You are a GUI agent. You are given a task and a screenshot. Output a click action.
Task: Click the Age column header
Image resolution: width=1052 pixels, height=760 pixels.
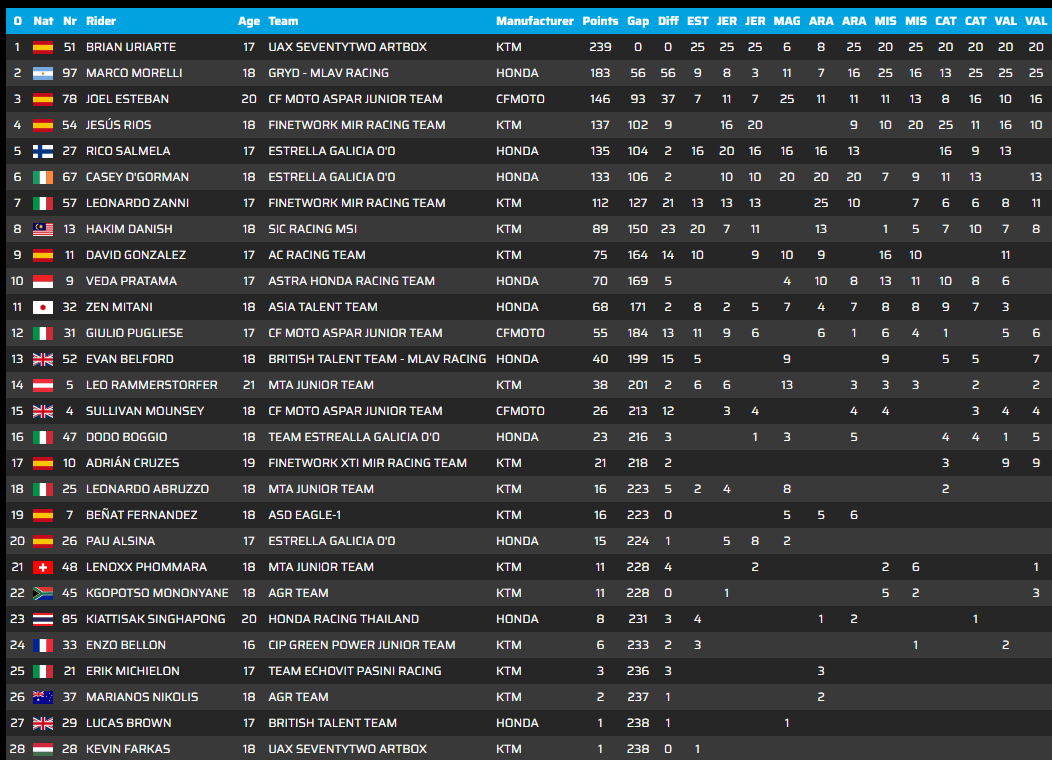(x=248, y=21)
